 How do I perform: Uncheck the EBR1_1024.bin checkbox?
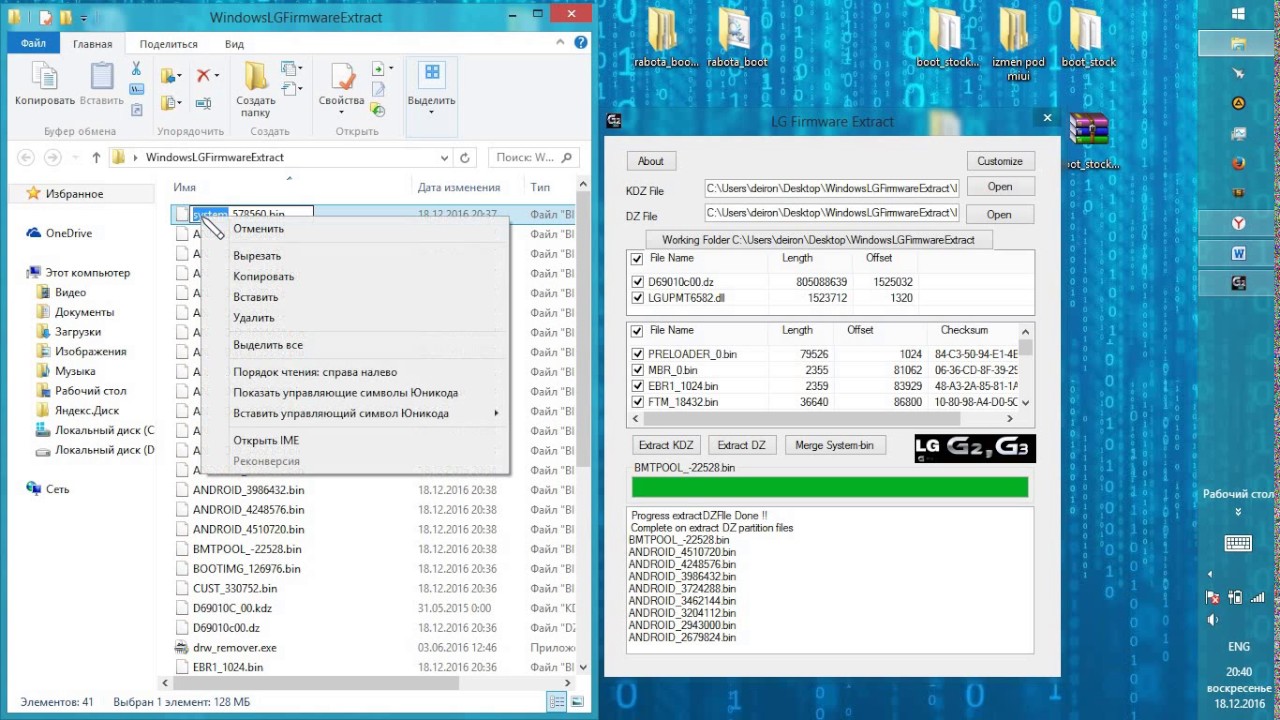(x=638, y=386)
